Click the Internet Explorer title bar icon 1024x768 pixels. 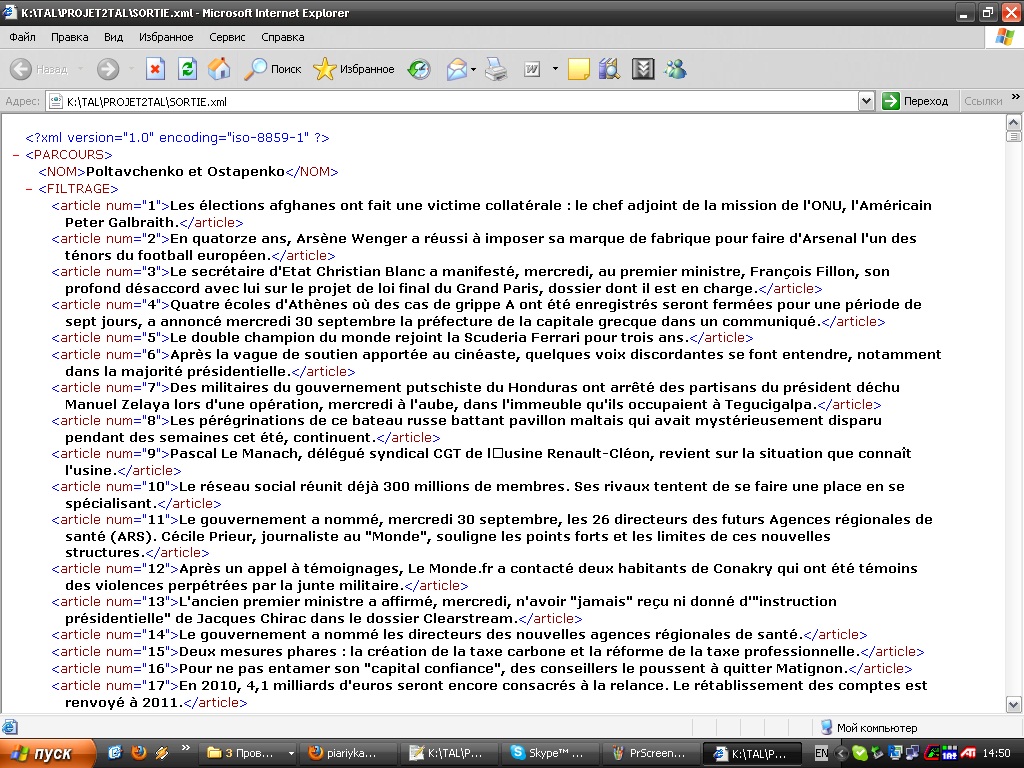(x=9, y=12)
